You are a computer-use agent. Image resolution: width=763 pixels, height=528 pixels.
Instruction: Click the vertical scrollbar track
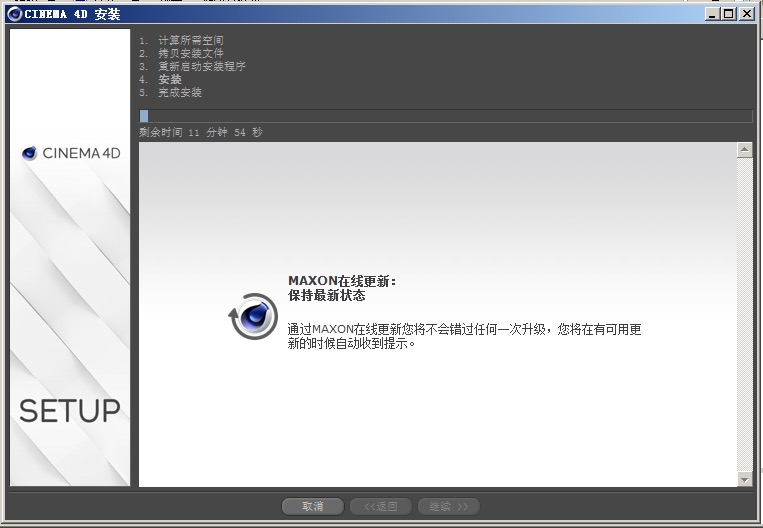pyautogui.click(x=745, y=314)
